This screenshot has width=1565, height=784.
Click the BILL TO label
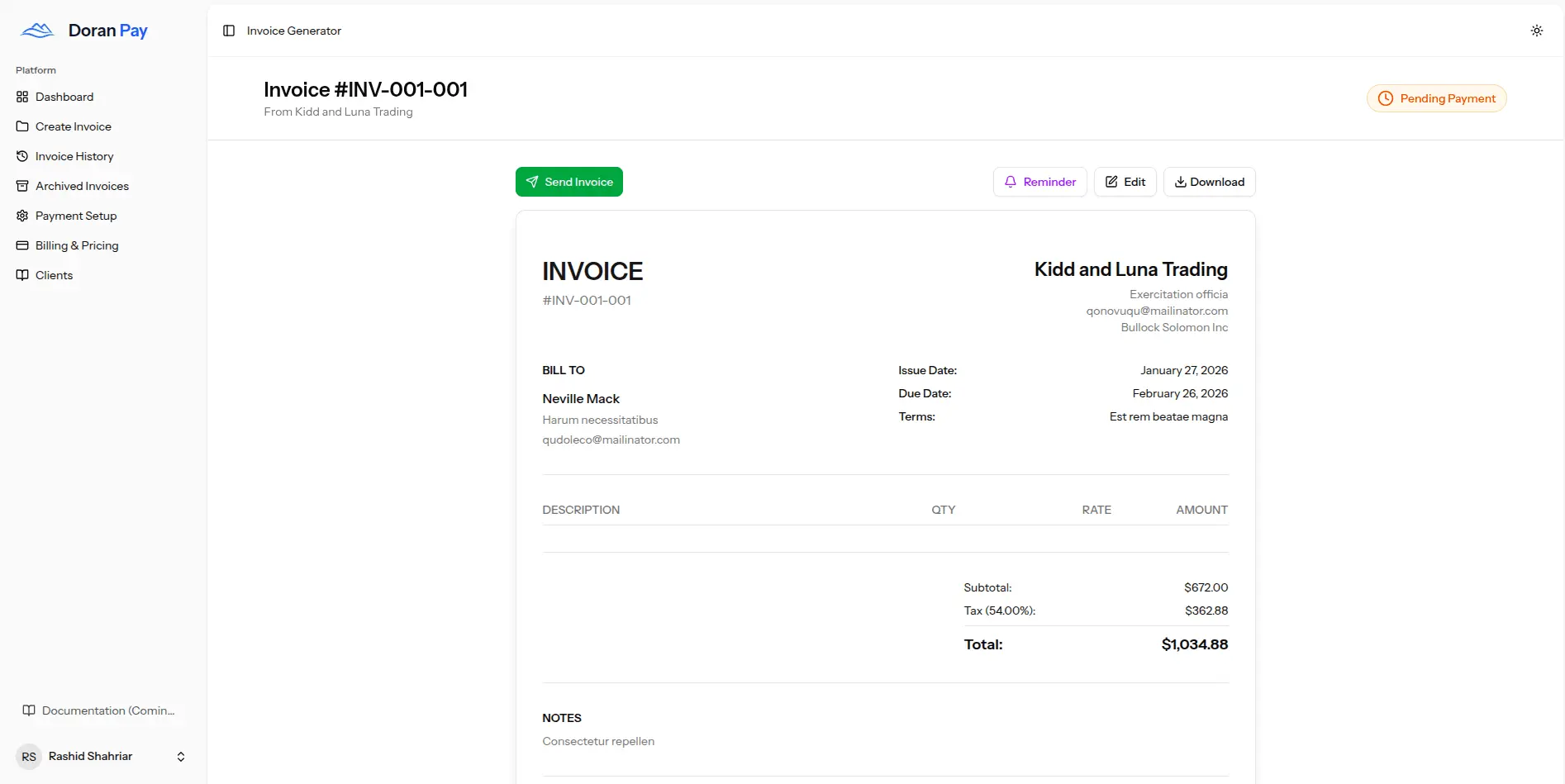click(x=564, y=370)
